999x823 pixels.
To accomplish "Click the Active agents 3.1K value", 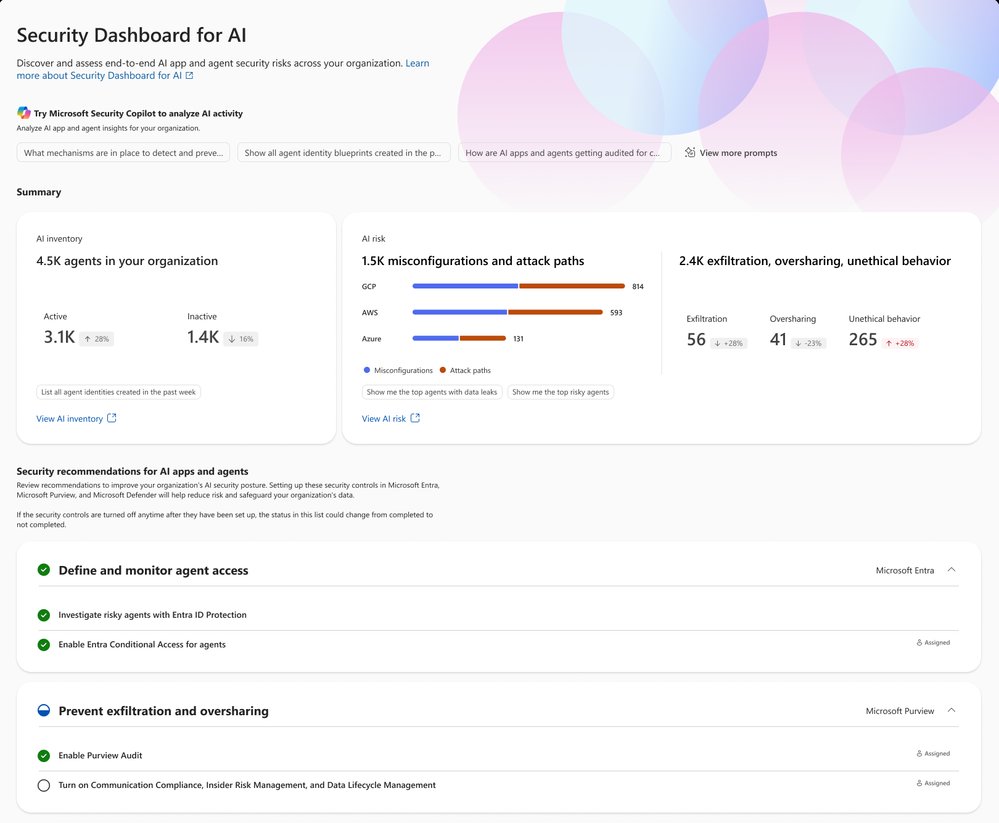I will click(x=59, y=337).
